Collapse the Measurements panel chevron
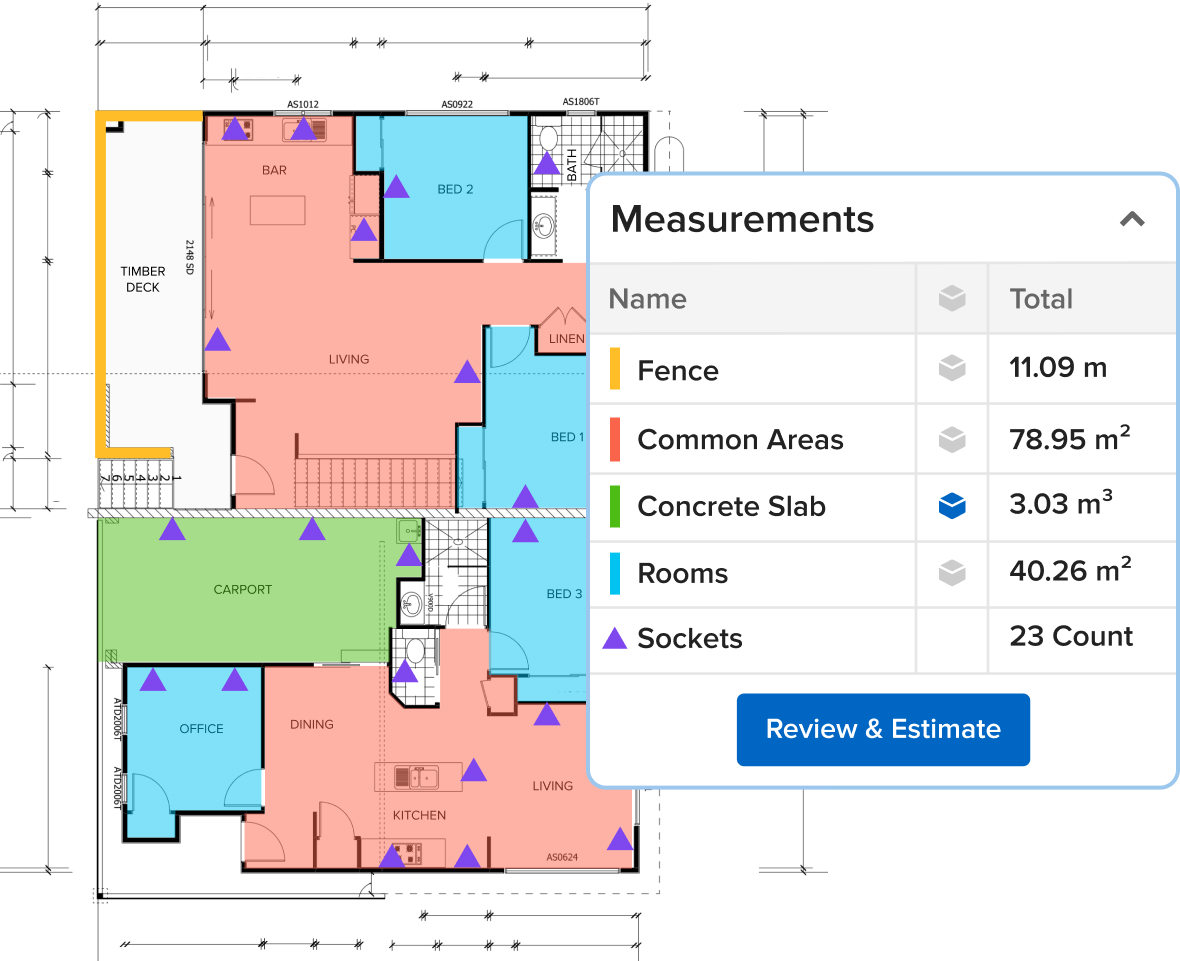The image size is (1180, 961). click(1132, 219)
